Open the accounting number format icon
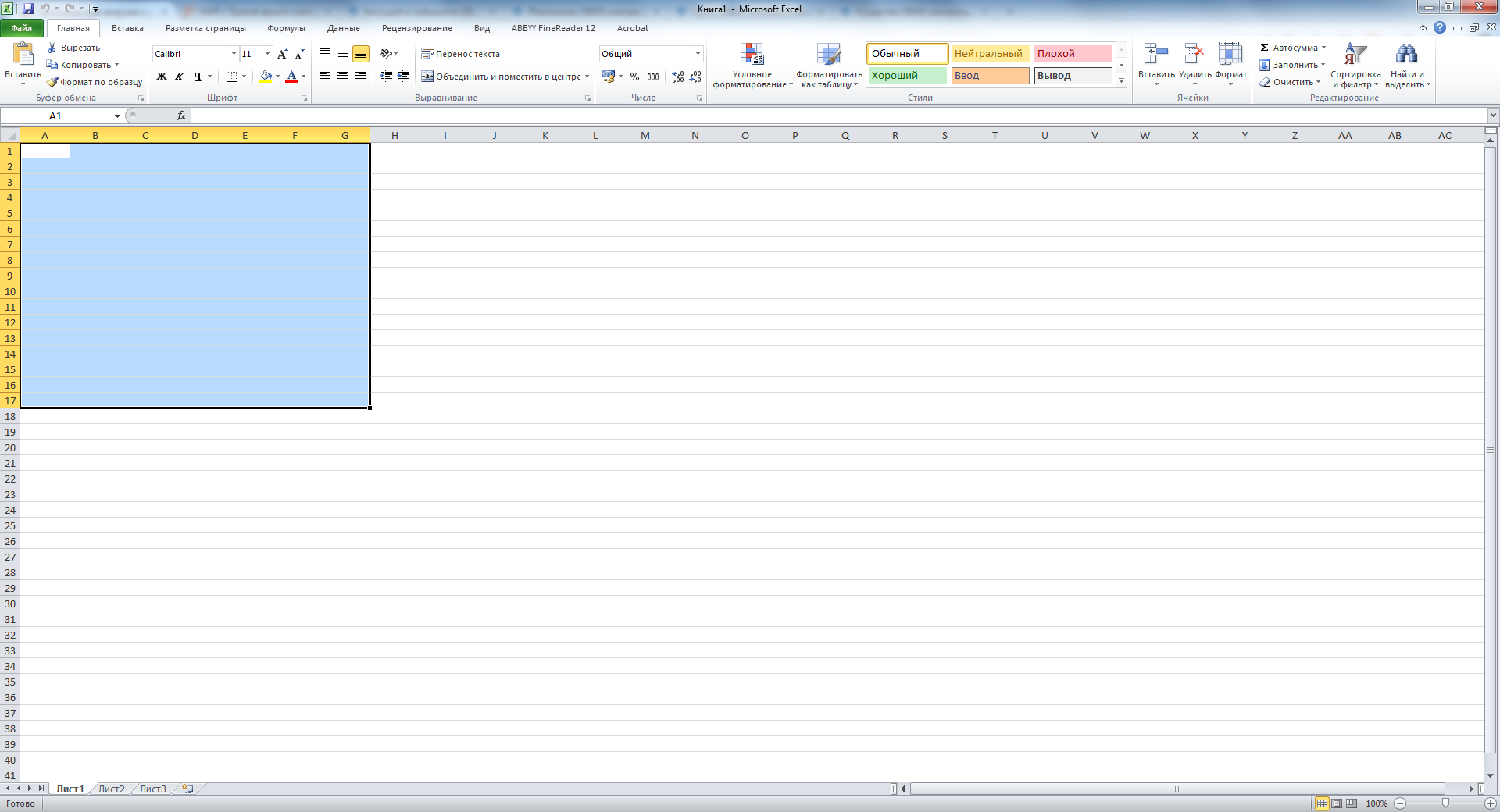Image resolution: width=1500 pixels, height=812 pixels. [609, 77]
